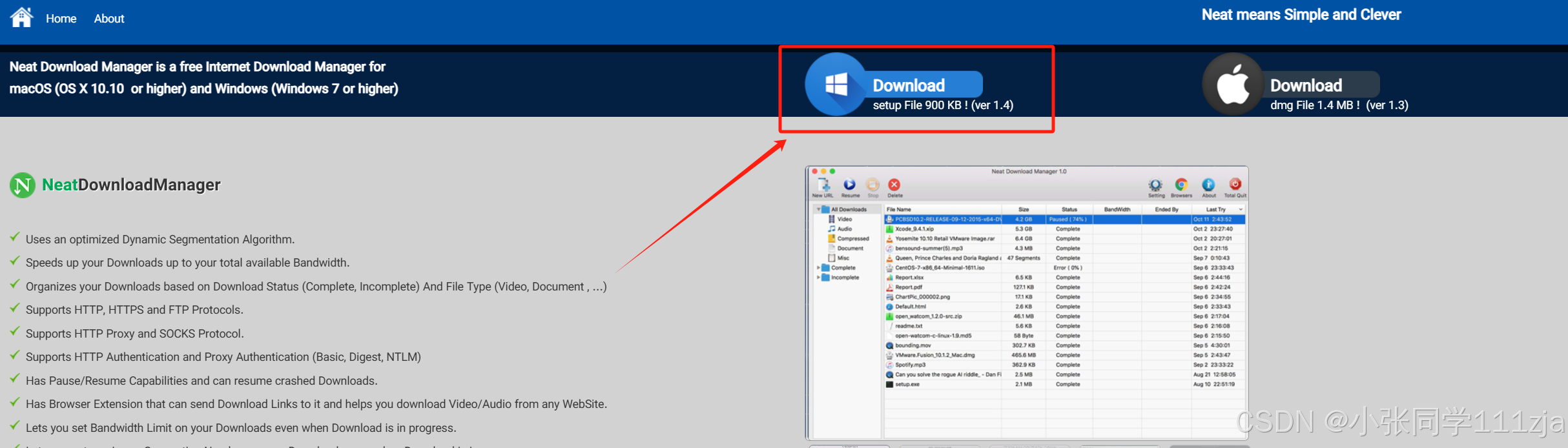Click "setup File 900 KB ! (ver 1.4)" text
The image size is (1568, 448).
coord(943,105)
